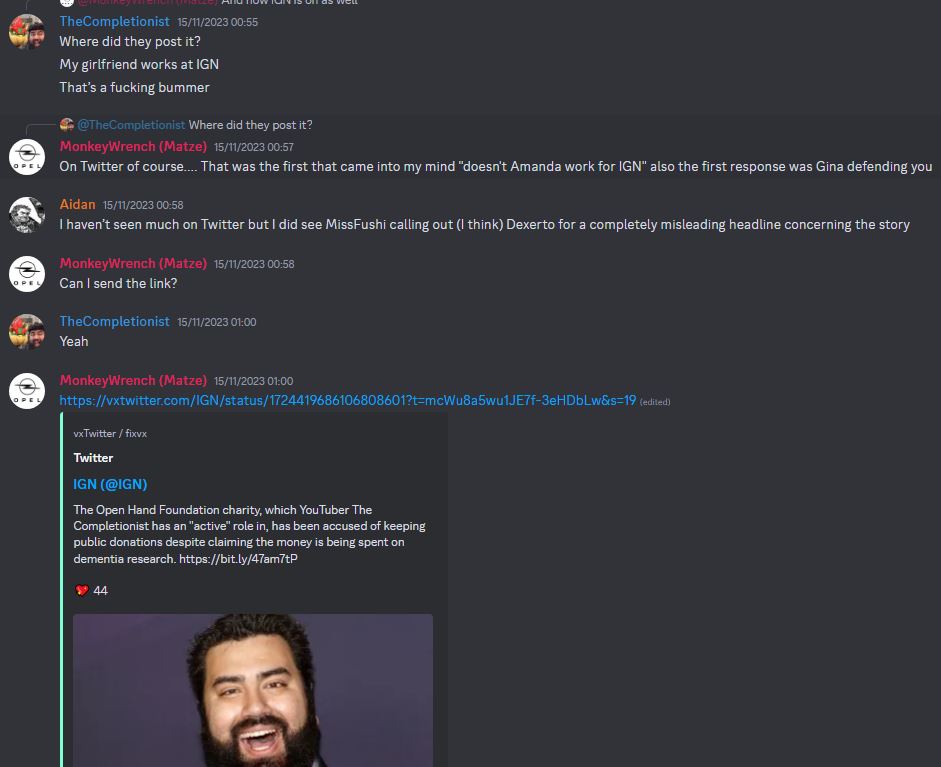Viewport: 941px width, 767px height.
Task: Click the vxTwitter / fixvx provider label
Action: pyautogui.click(x=110, y=433)
